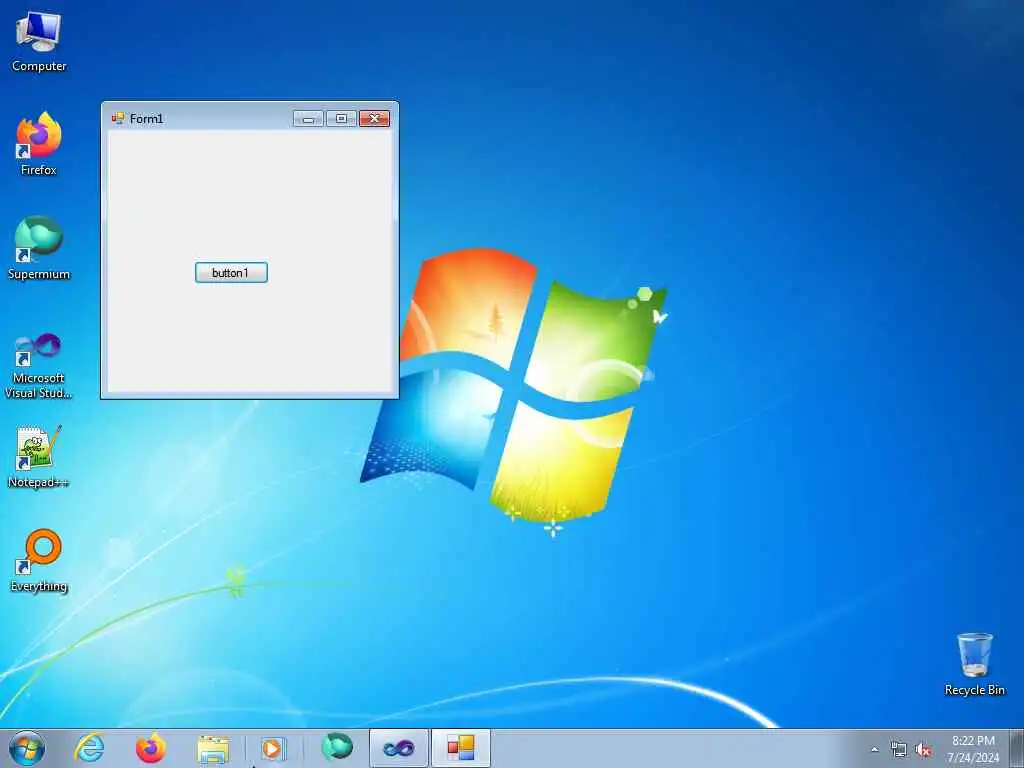Select the Everything search desktop shortcut
This screenshot has width=1024, height=768.
point(39,560)
